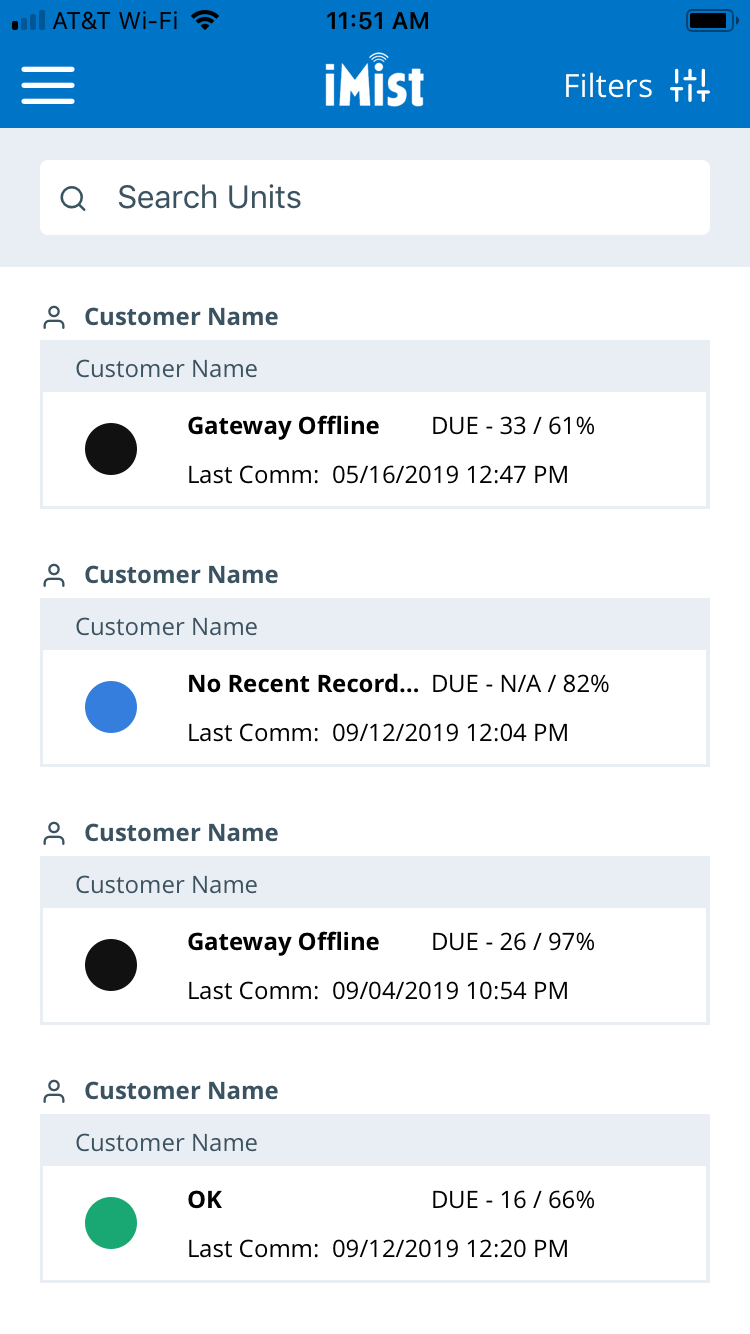Click the search magnifier icon
The height and width of the screenshot is (1334, 750).
pyautogui.click(x=73, y=198)
